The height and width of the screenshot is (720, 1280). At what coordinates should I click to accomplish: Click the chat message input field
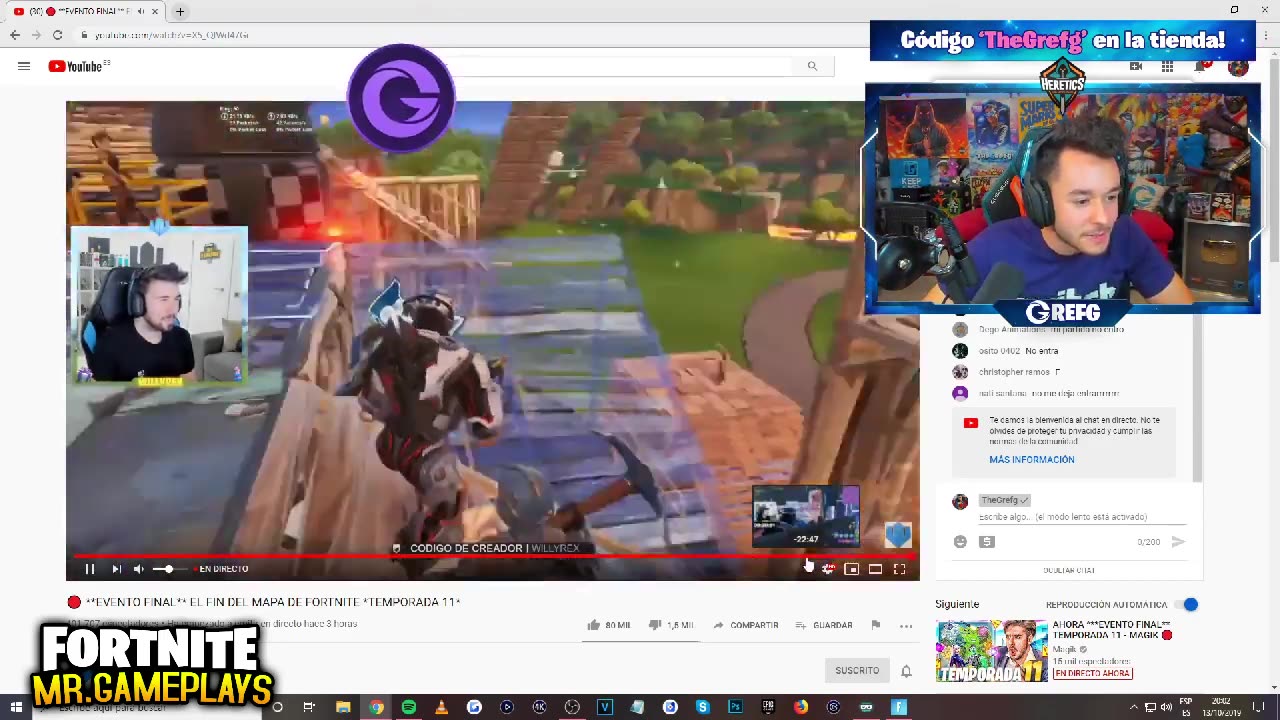tap(1082, 517)
